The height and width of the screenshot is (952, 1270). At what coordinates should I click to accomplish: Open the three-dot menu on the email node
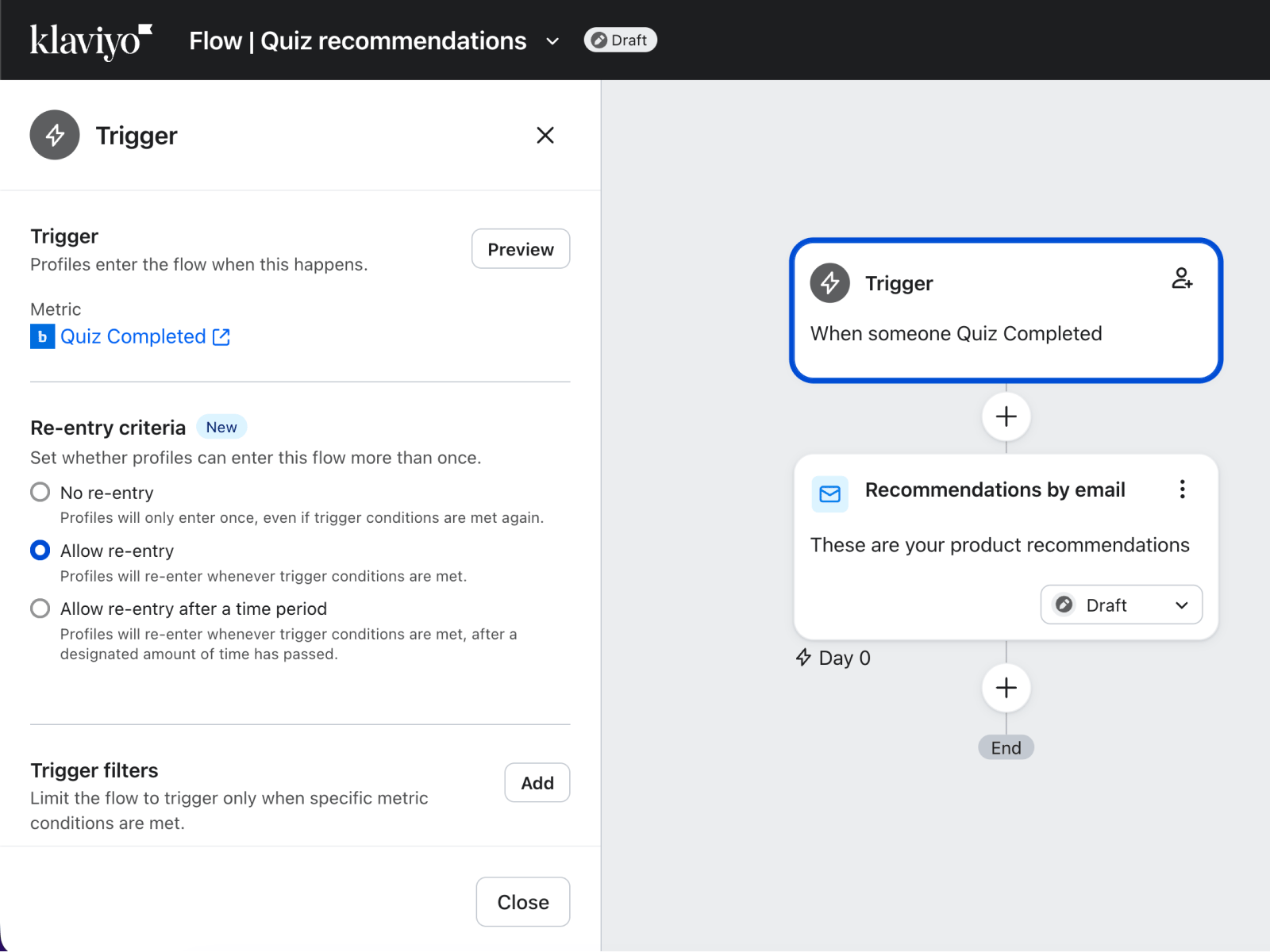pos(1182,489)
